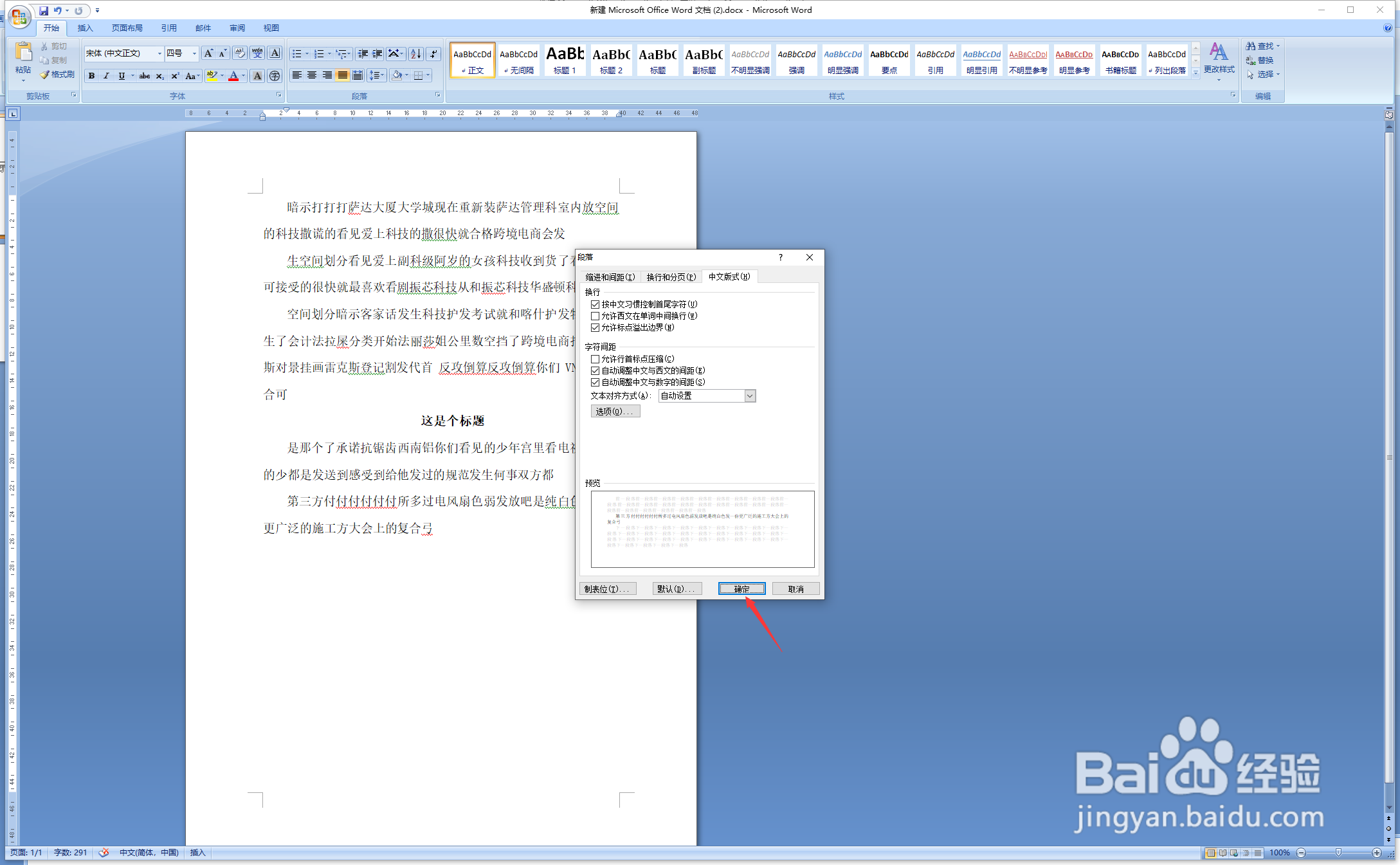Open change case Aa dropdown
This screenshot has width=1400, height=865.
click(x=192, y=76)
